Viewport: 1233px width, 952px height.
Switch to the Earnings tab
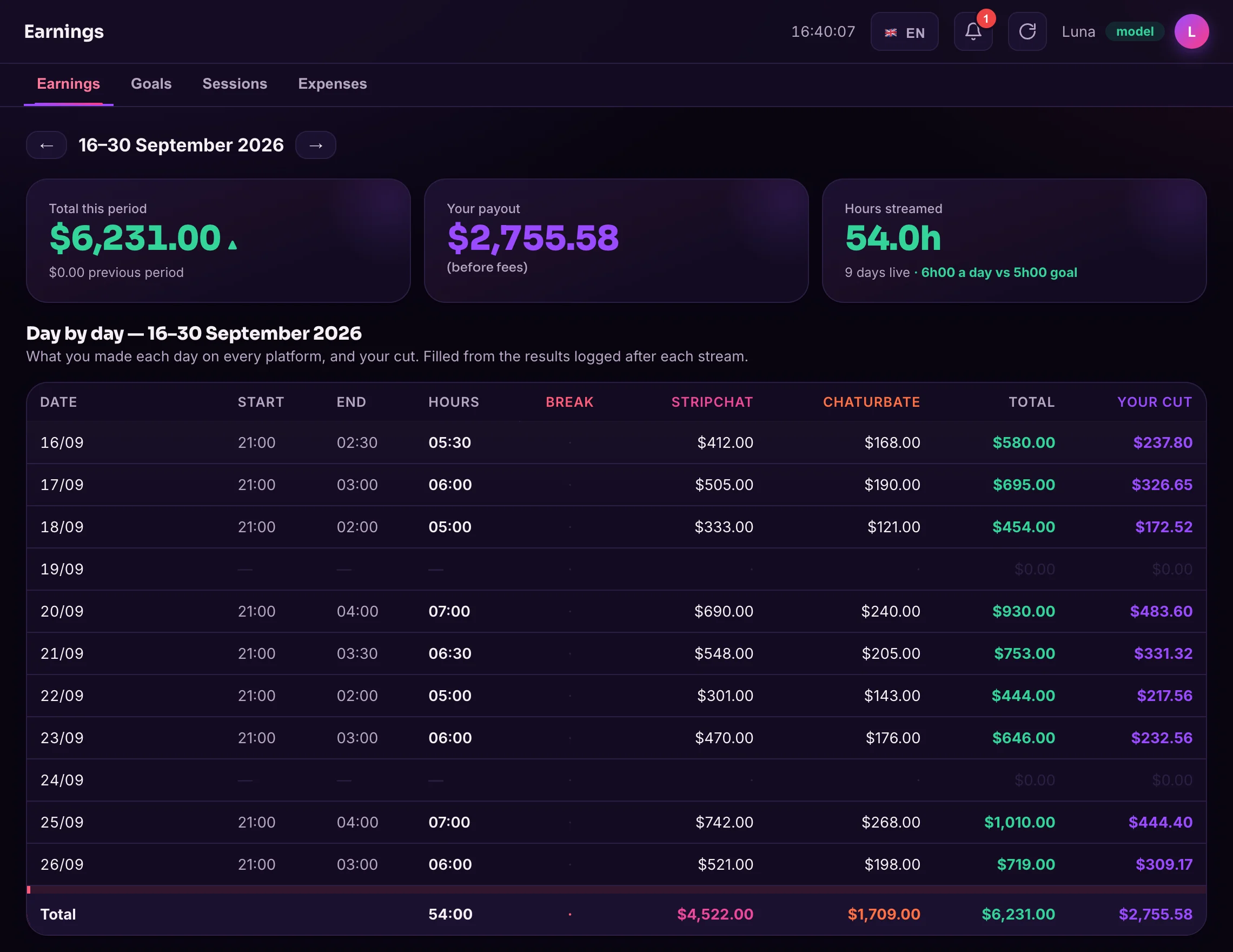tap(68, 83)
